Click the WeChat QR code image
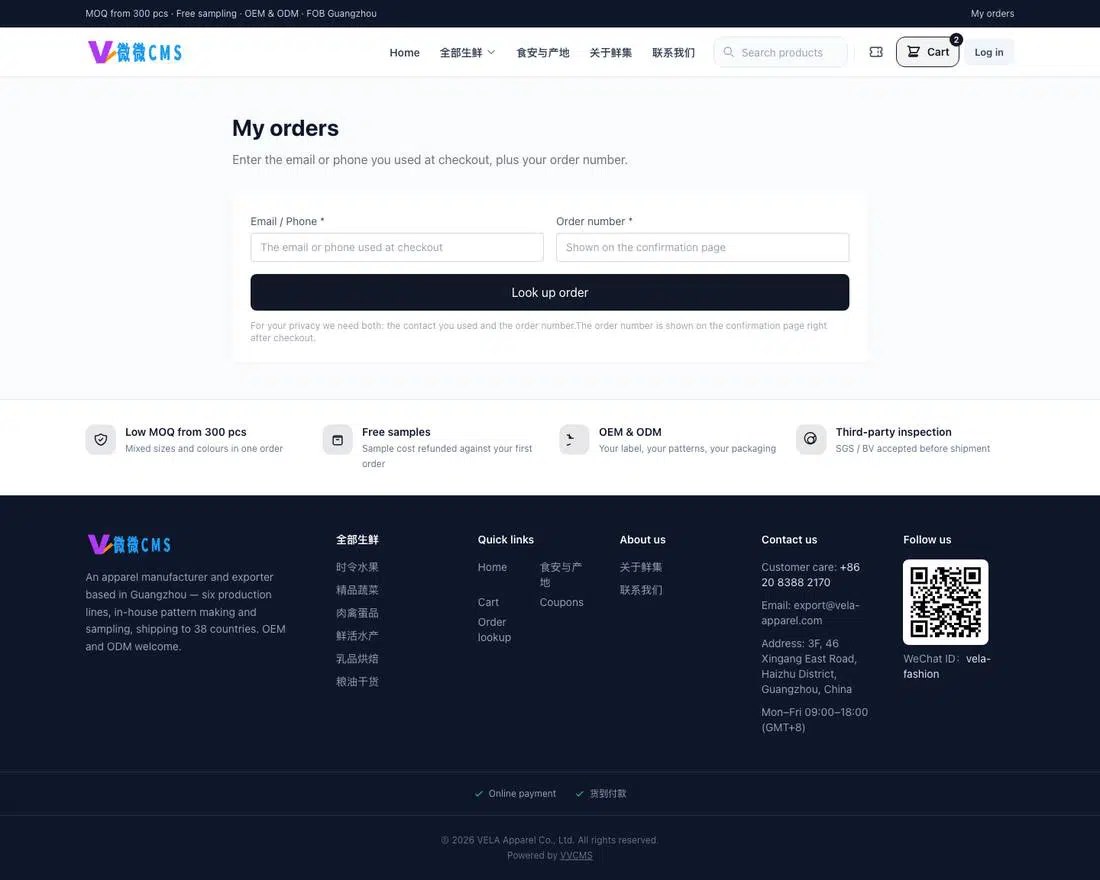The image size is (1100, 880). (x=946, y=602)
